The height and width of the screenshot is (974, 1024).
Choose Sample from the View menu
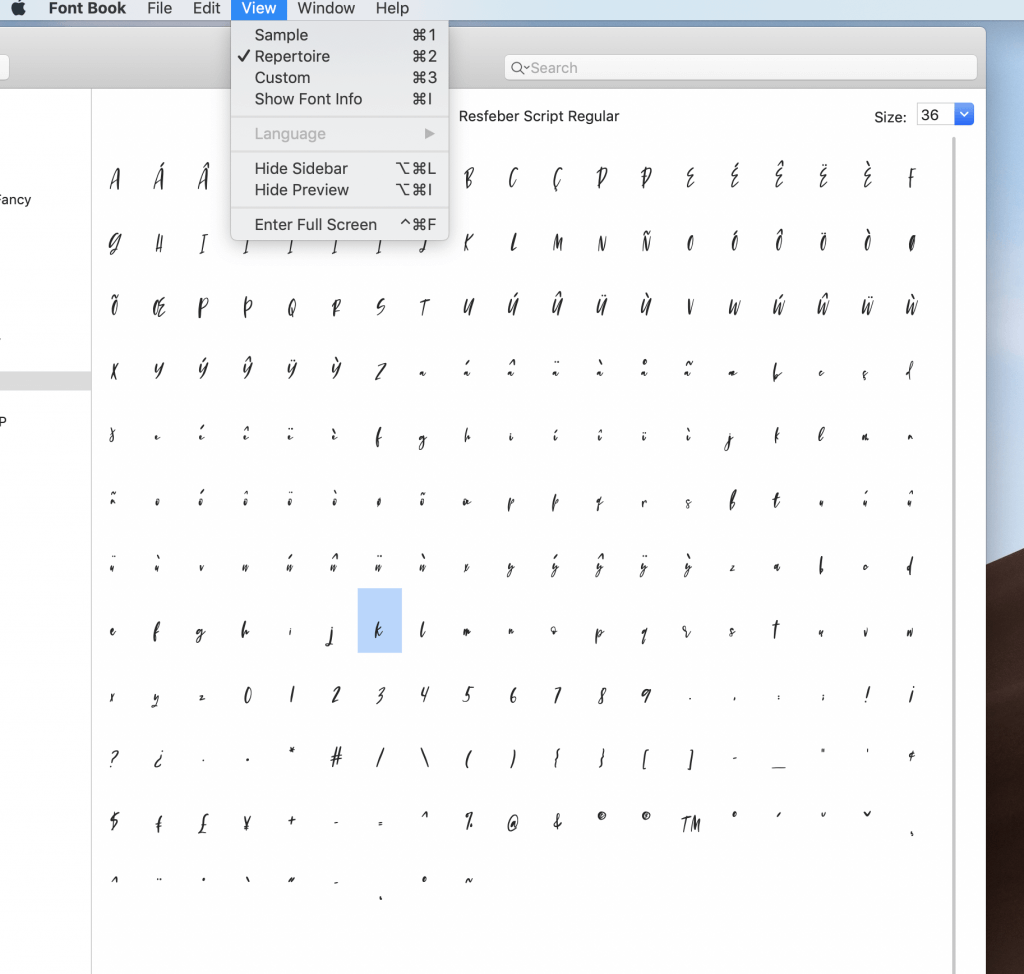[x=340, y=35]
